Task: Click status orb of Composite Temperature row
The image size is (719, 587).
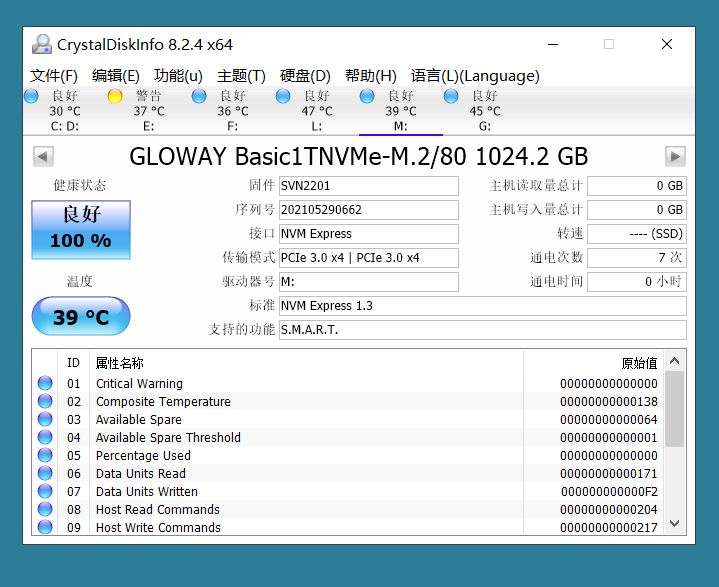Action: [45, 401]
